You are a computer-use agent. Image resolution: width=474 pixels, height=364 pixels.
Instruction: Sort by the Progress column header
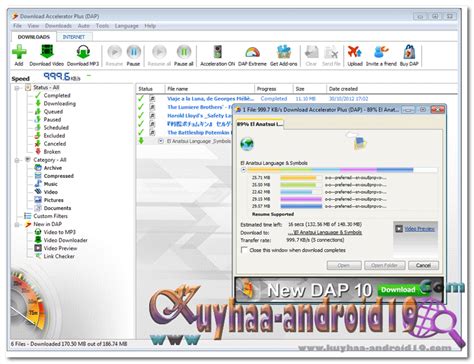point(274,89)
